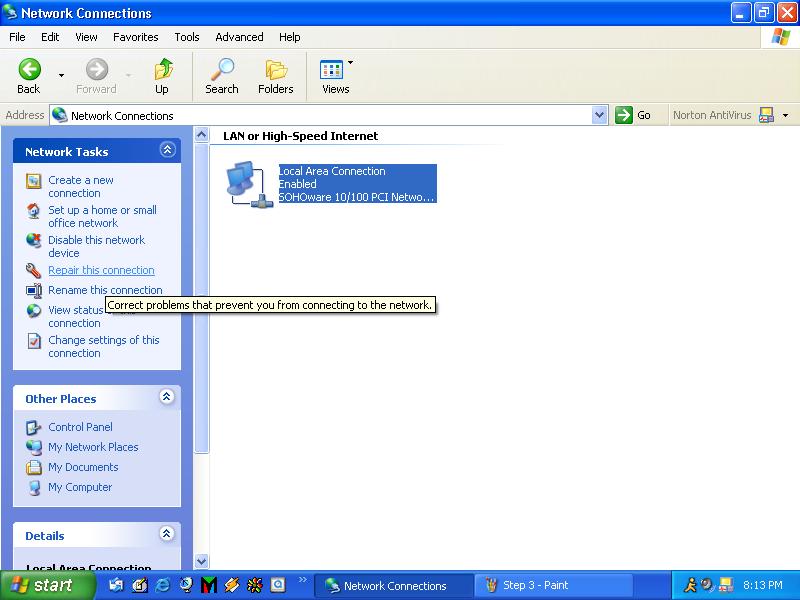
Task: Switch to Step 3 - Paint taskbar button
Action: point(555,585)
